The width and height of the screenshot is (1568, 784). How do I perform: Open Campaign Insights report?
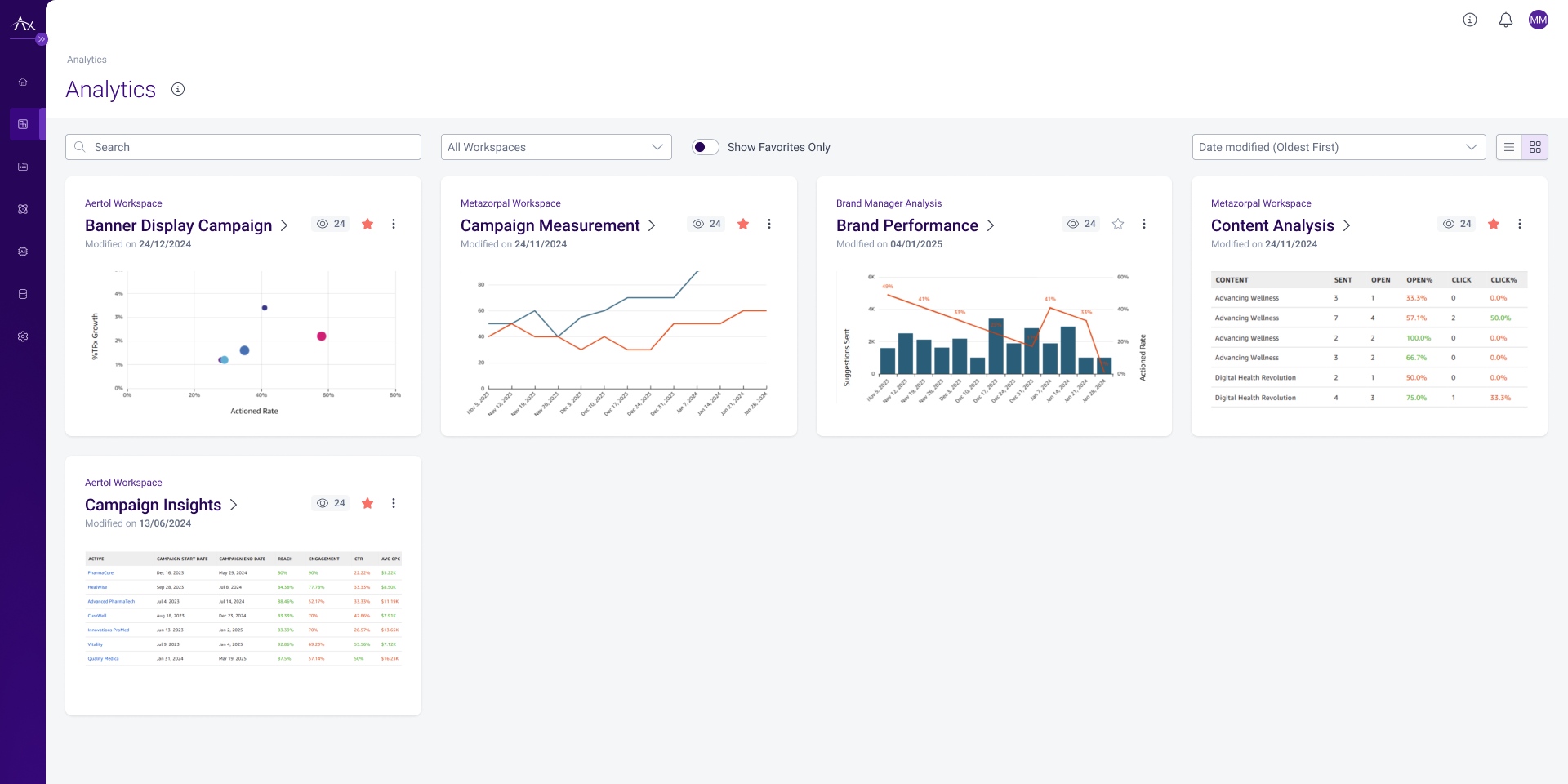coord(154,505)
